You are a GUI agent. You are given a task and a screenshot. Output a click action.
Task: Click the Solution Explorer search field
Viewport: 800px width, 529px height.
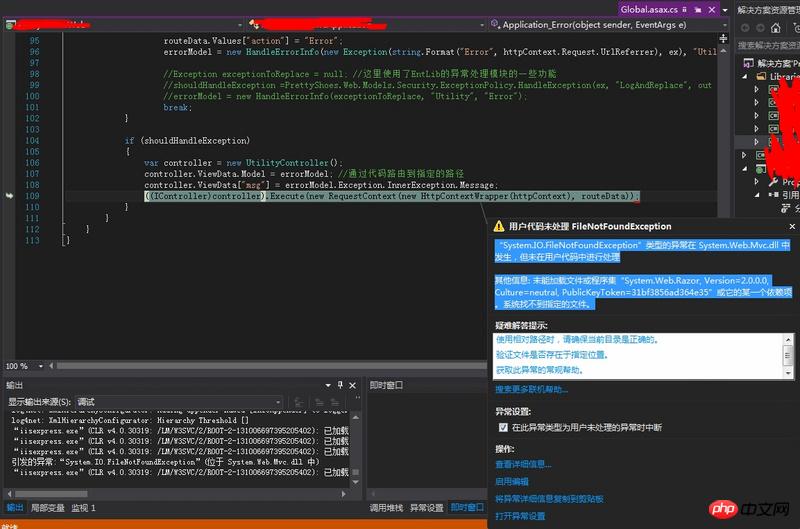[x=768, y=46]
